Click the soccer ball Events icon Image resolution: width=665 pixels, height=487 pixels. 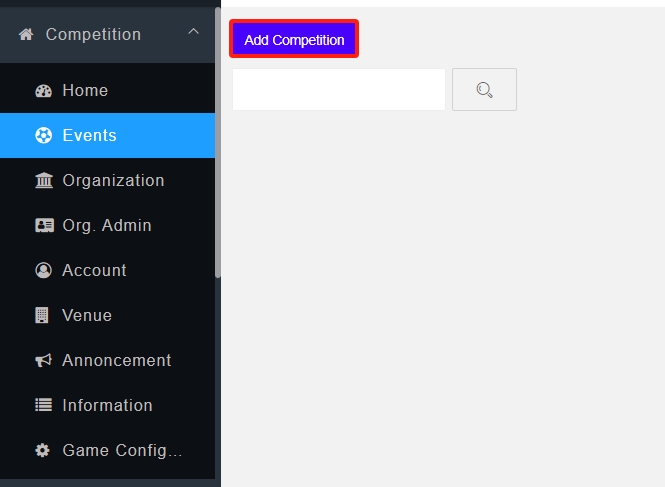(x=43, y=136)
